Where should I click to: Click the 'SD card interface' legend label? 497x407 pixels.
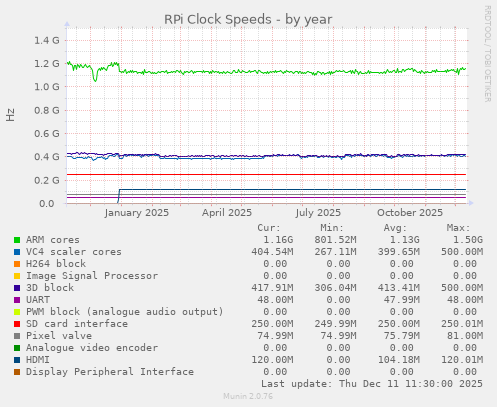77,324
